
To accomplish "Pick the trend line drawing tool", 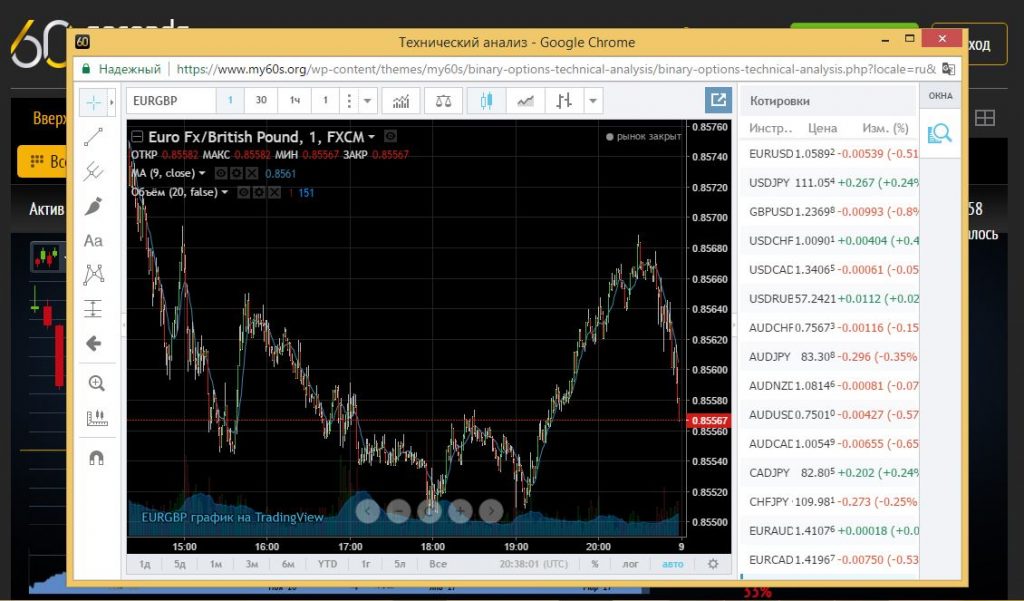I will [93, 137].
